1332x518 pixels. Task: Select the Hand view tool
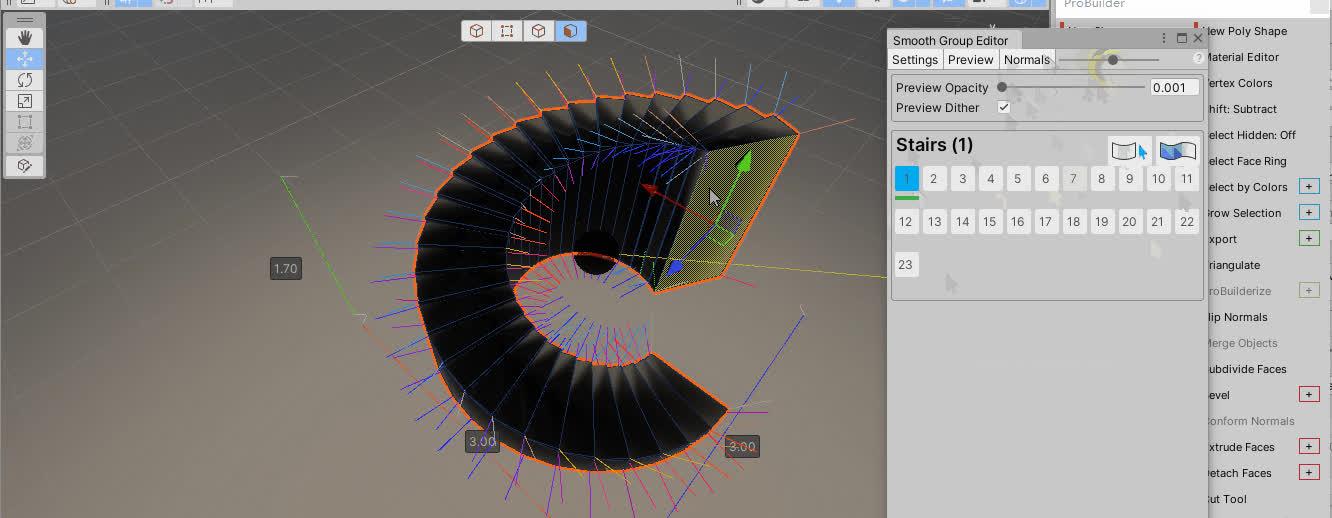click(25, 38)
